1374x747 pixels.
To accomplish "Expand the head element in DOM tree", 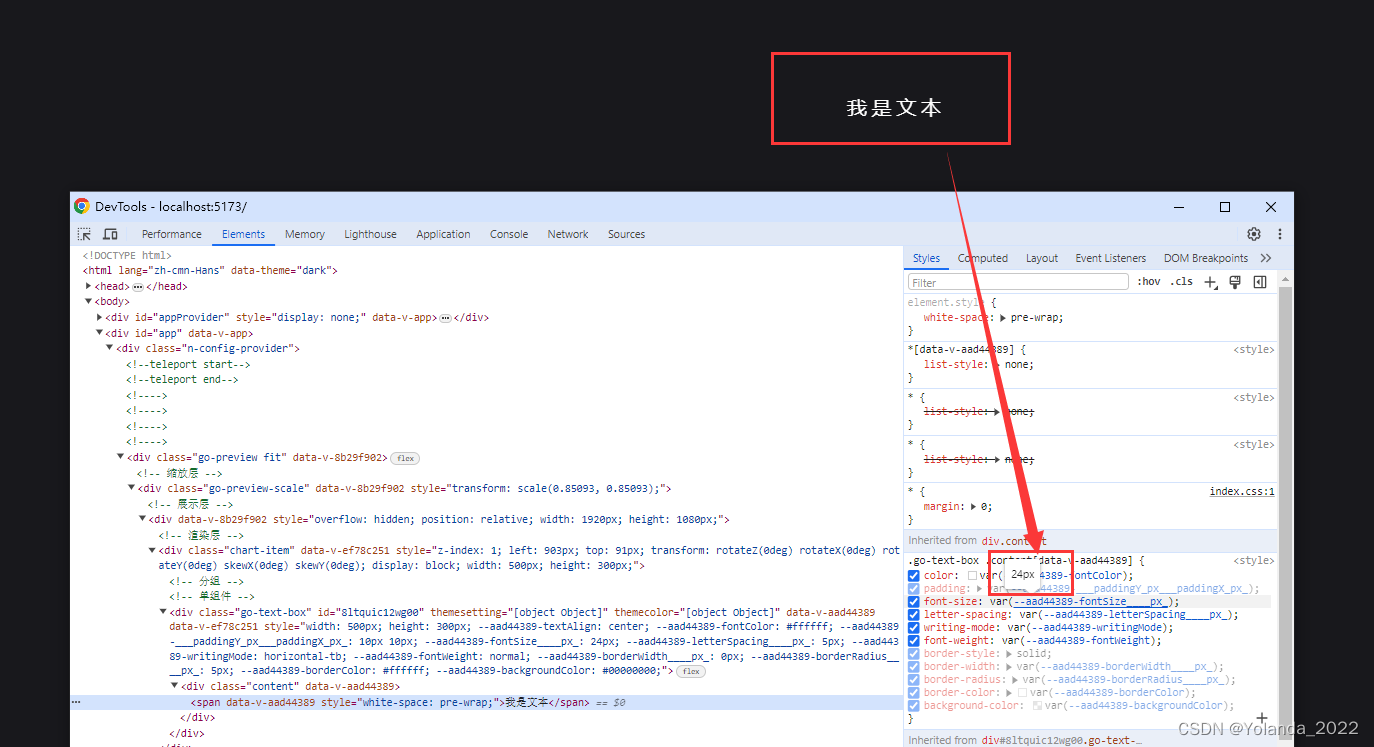I will pos(88,285).
